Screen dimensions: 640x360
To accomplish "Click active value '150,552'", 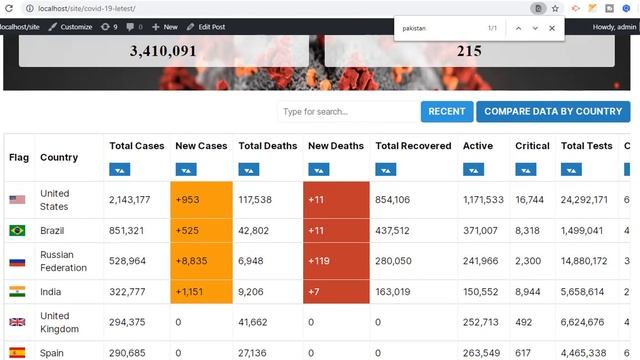I will tap(480, 292).
